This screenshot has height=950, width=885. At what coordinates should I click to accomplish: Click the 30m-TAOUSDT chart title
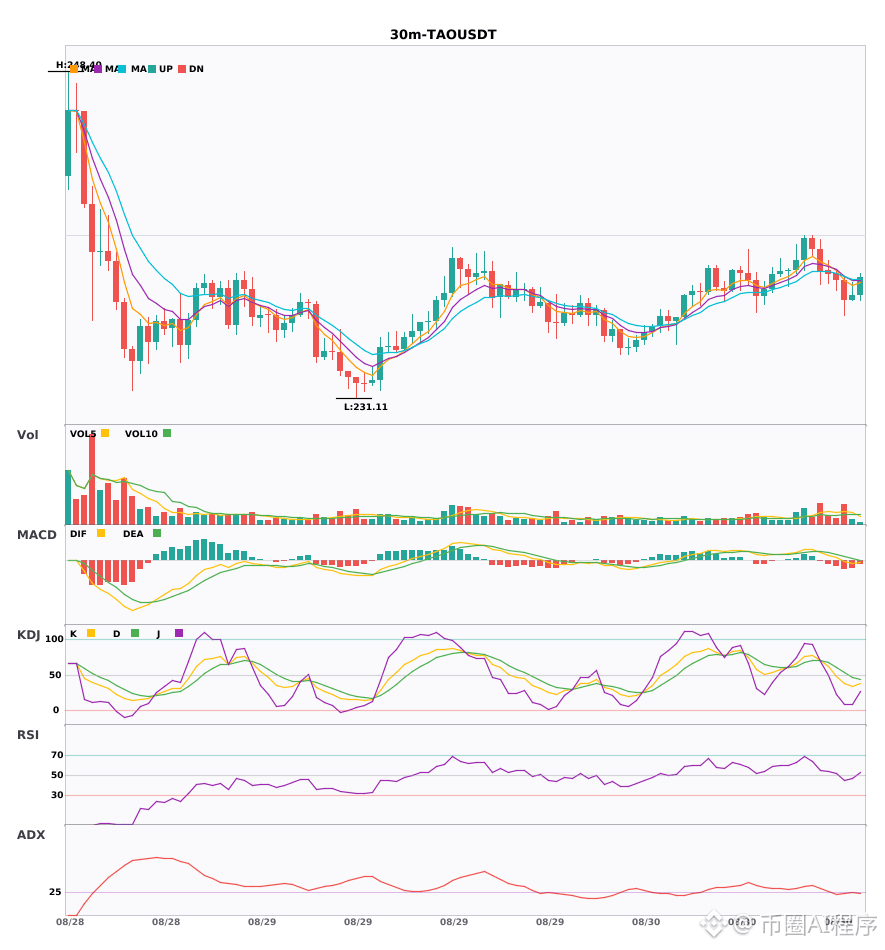tap(443, 35)
